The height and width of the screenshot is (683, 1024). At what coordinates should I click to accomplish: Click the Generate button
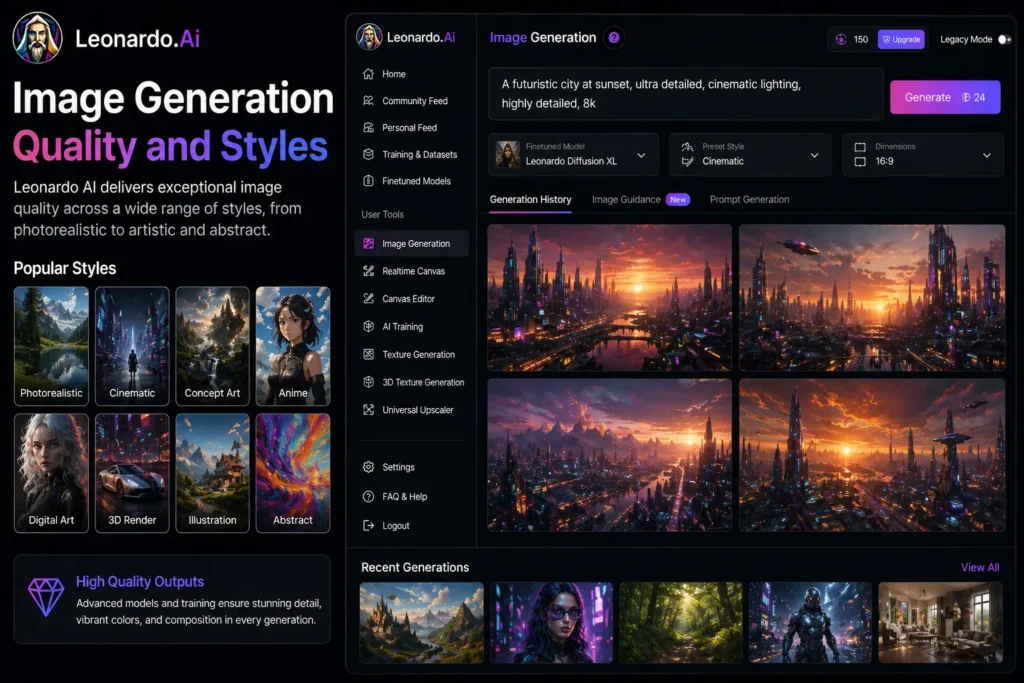click(x=945, y=97)
